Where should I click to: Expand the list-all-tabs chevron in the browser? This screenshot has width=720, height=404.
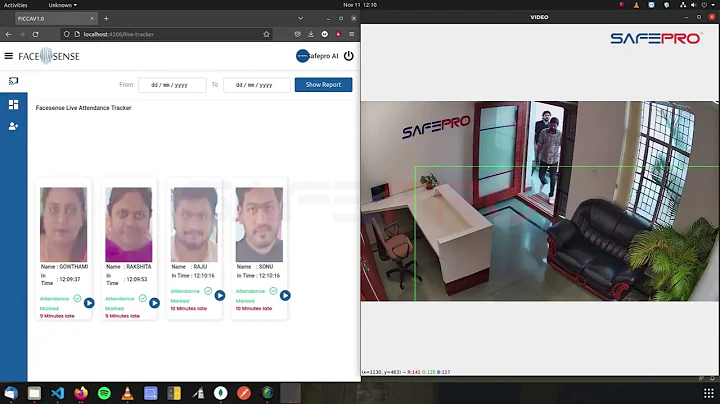click(x=300, y=18)
